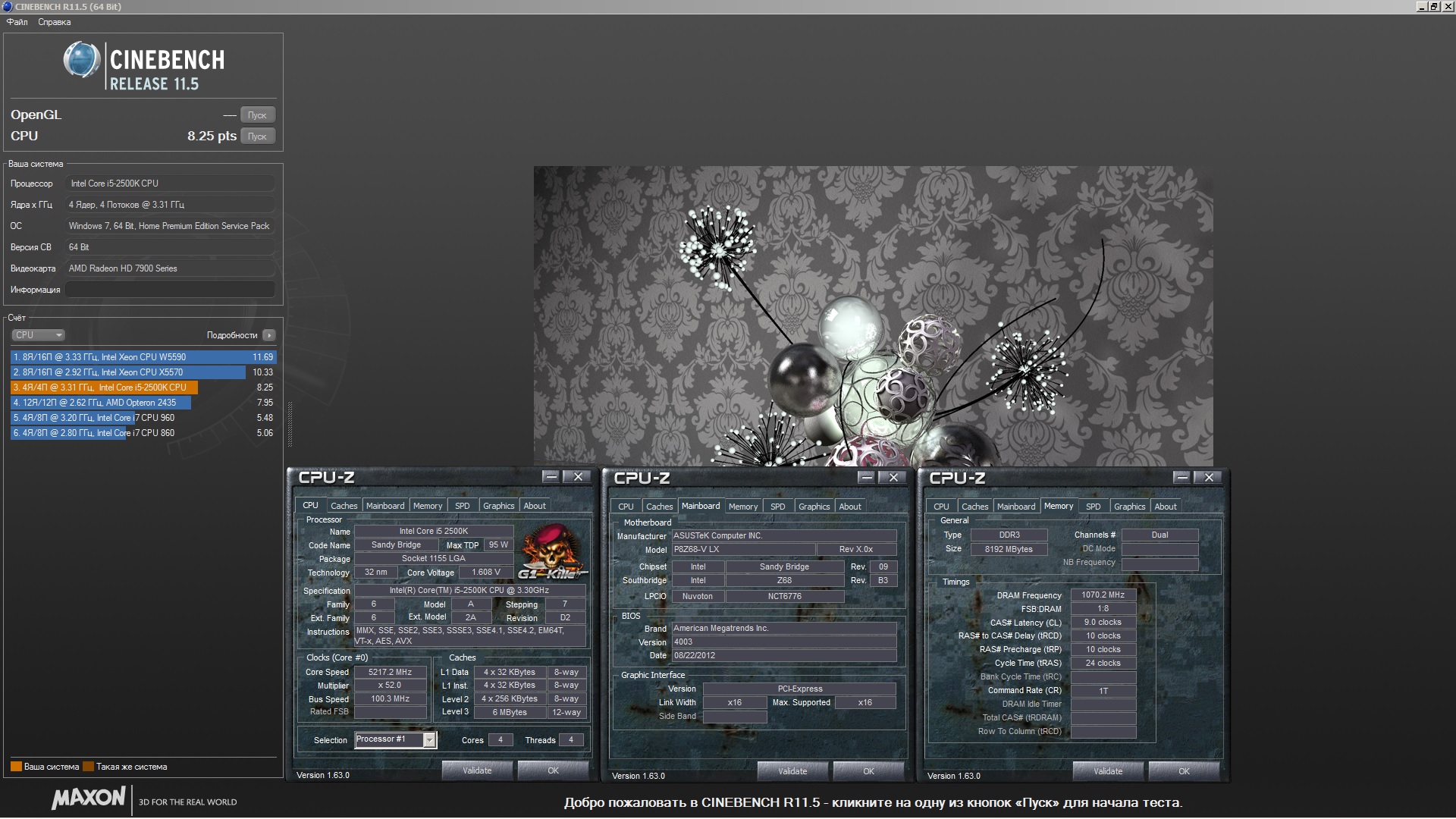Switch to Graphics tab in Mainboard CPU-Z window
Image resolution: width=1456 pixels, height=819 pixels.
click(x=814, y=507)
